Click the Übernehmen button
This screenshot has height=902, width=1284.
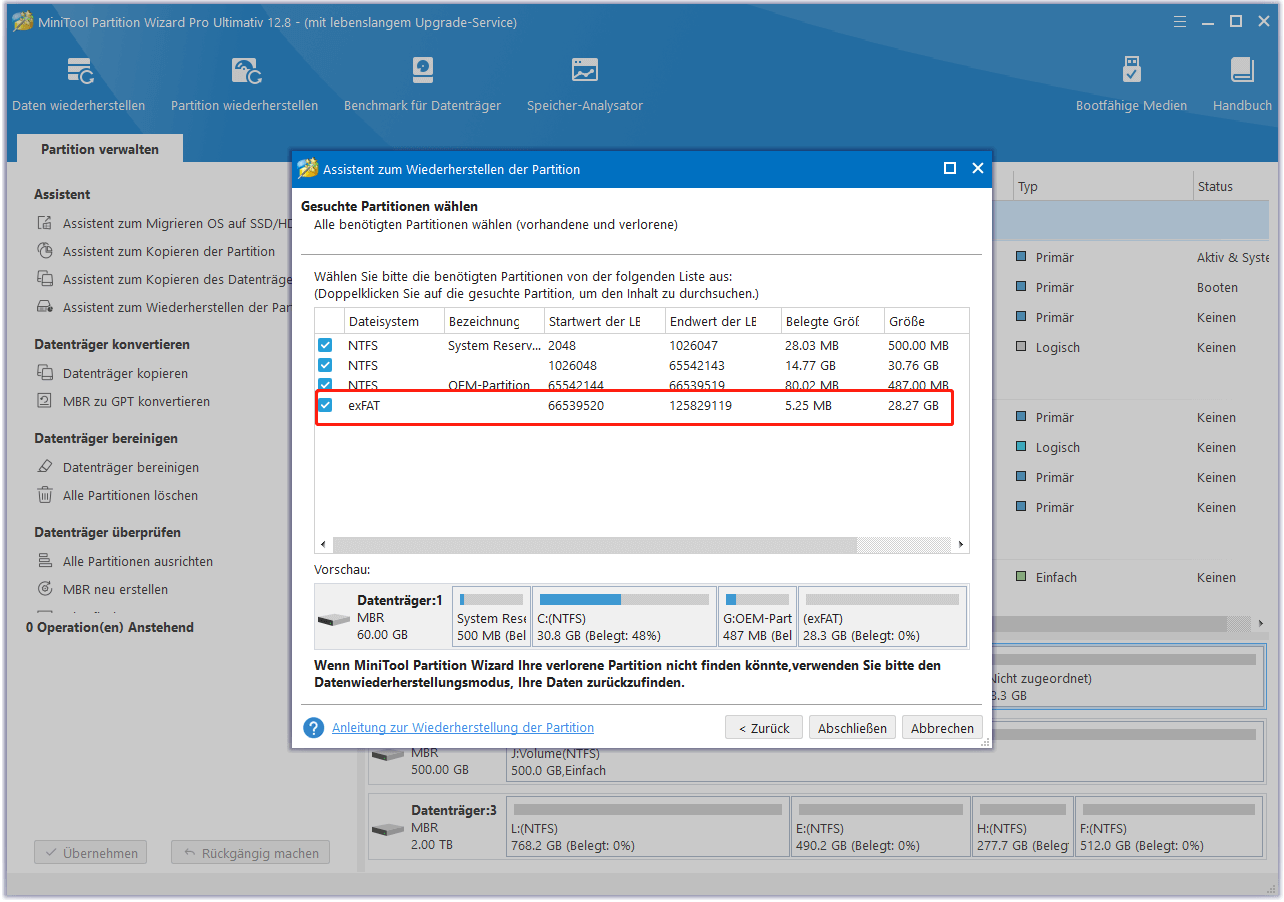[x=91, y=853]
